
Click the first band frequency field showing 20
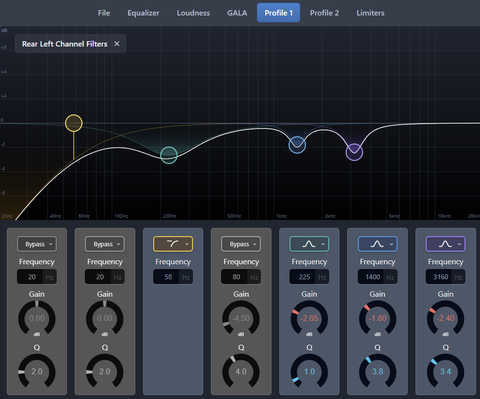click(x=37, y=277)
